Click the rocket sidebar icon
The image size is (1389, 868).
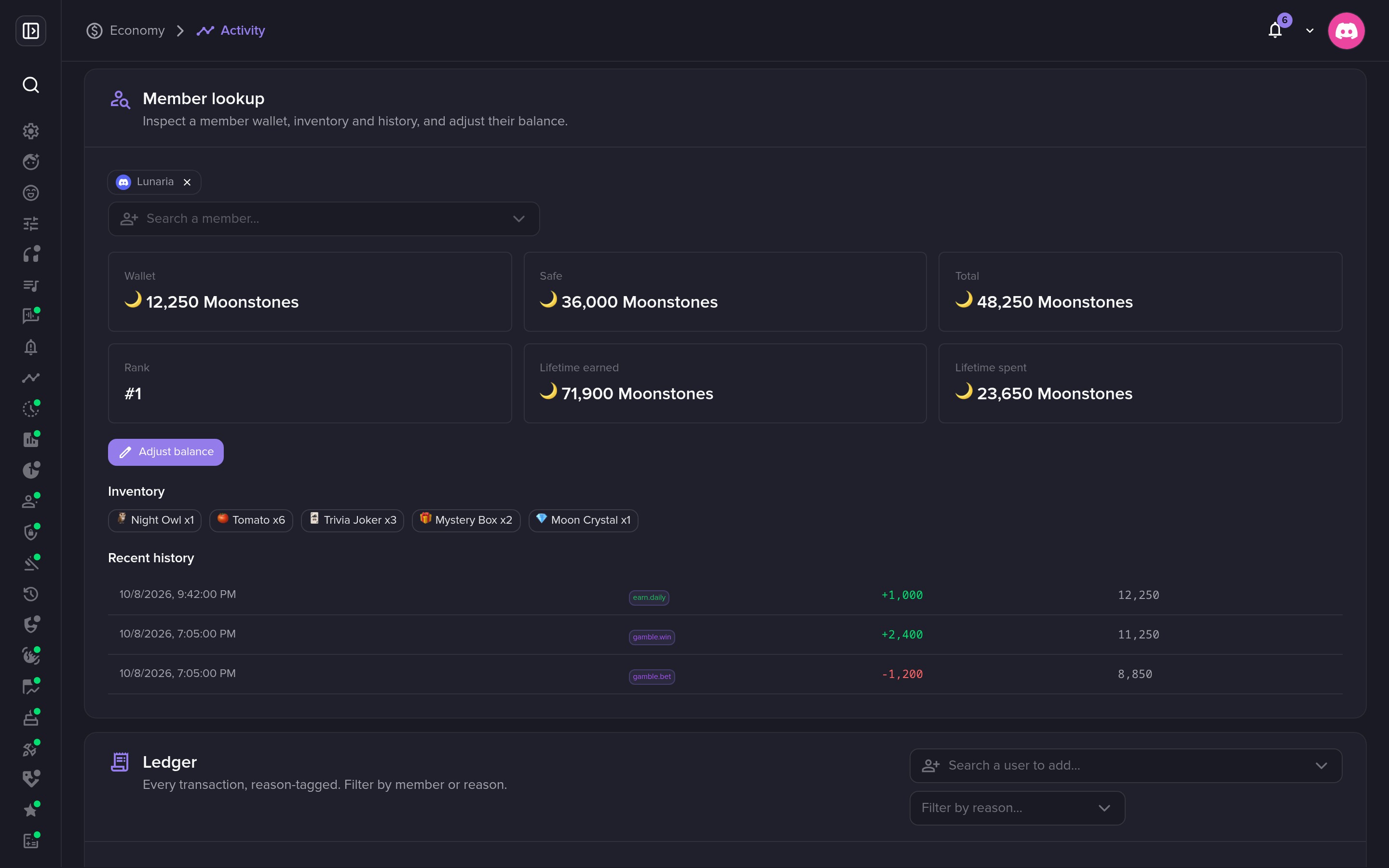click(30, 748)
